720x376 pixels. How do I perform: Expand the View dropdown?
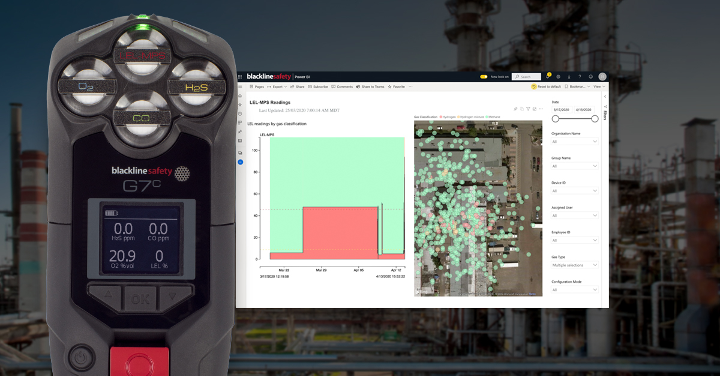click(x=599, y=87)
